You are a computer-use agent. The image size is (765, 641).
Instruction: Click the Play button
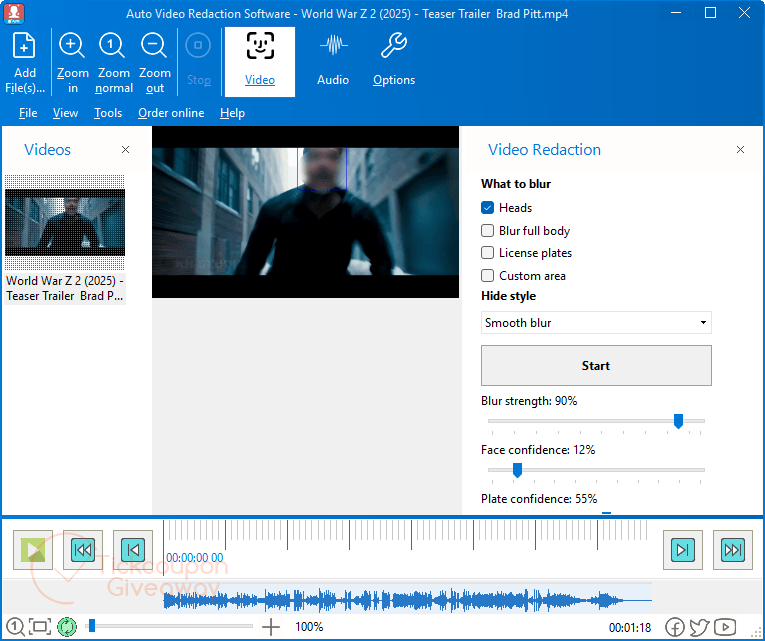pyautogui.click(x=33, y=550)
